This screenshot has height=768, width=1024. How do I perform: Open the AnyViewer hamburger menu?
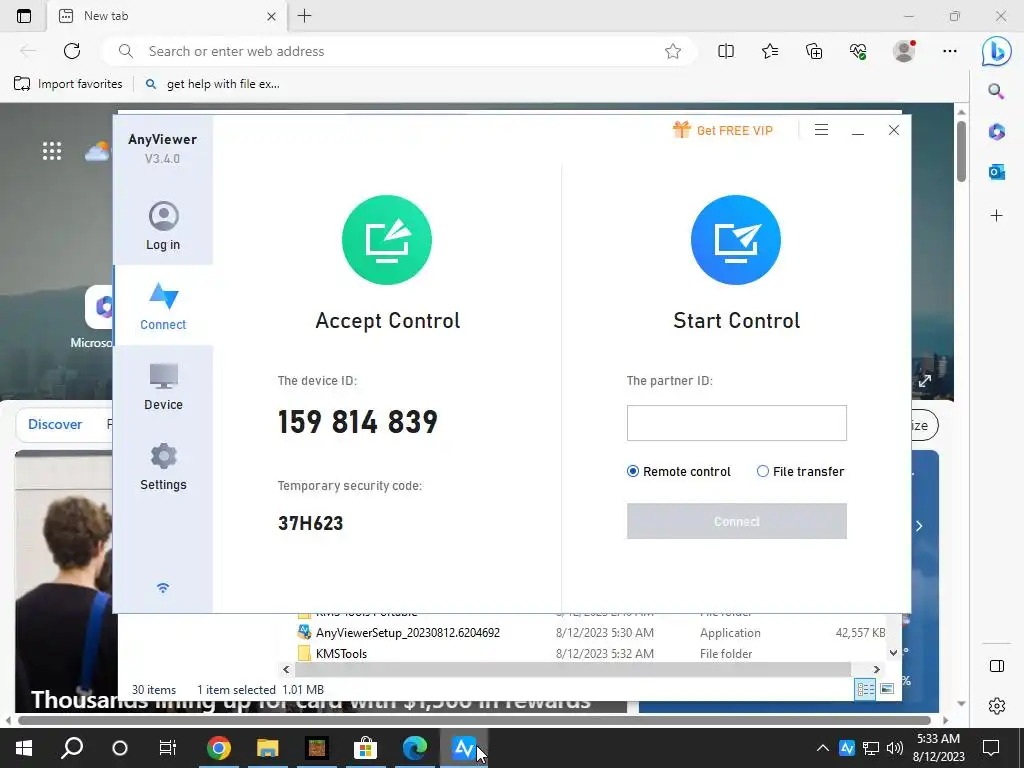pos(822,130)
